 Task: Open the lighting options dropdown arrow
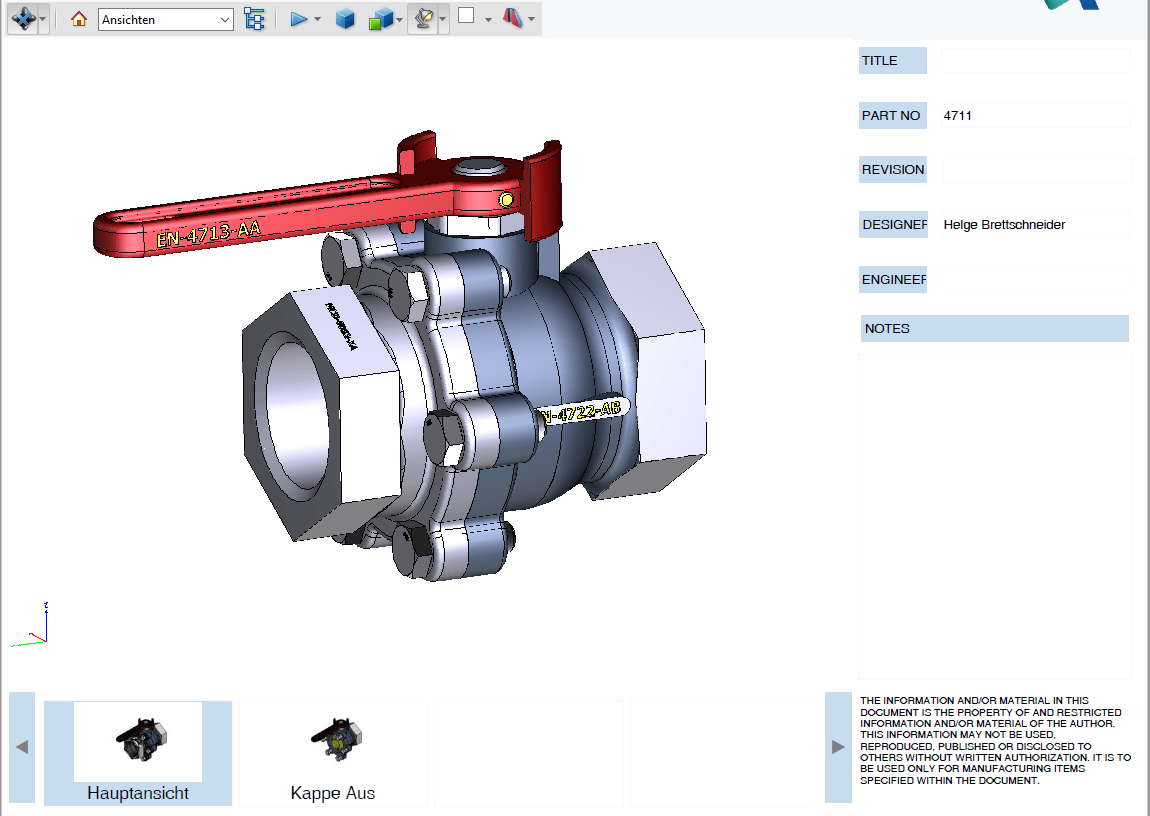tap(443, 19)
